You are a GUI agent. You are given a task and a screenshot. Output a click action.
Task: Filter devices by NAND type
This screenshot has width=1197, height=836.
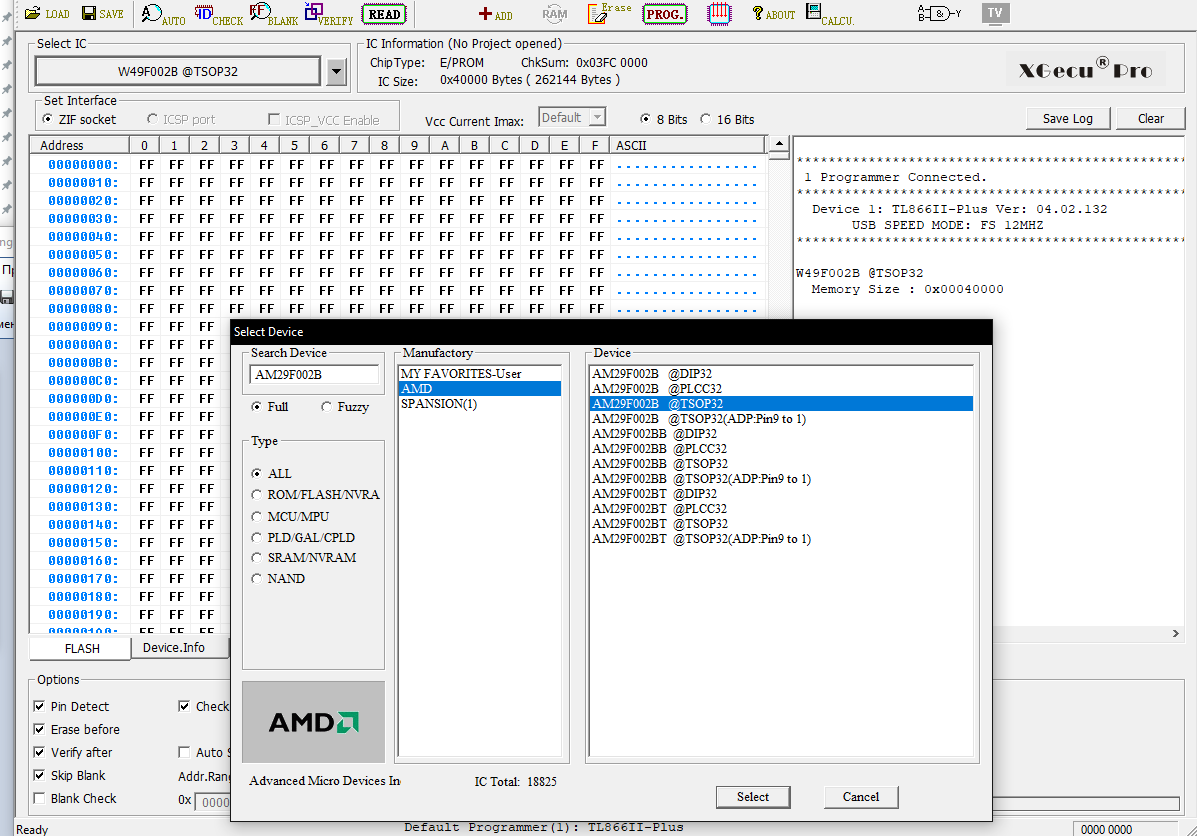click(279, 579)
